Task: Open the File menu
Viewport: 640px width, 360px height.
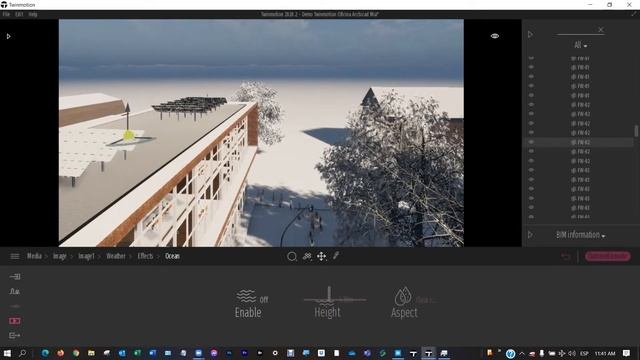Action: pyautogui.click(x=6, y=14)
